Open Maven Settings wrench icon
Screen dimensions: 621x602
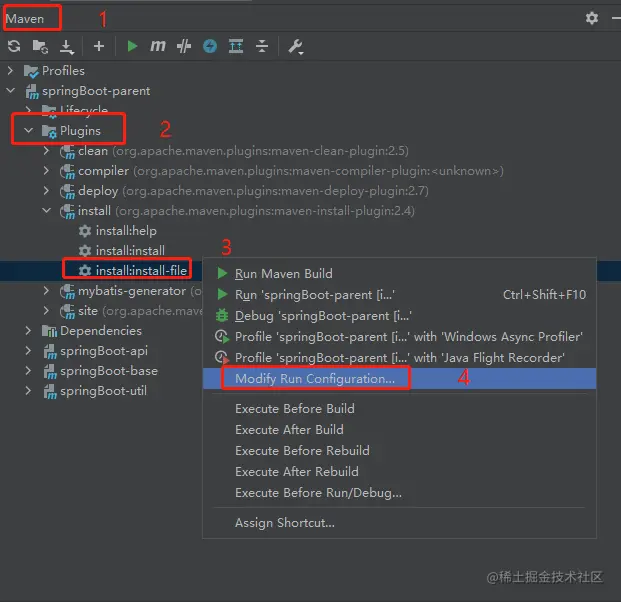pyautogui.click(x=295, y=47)
